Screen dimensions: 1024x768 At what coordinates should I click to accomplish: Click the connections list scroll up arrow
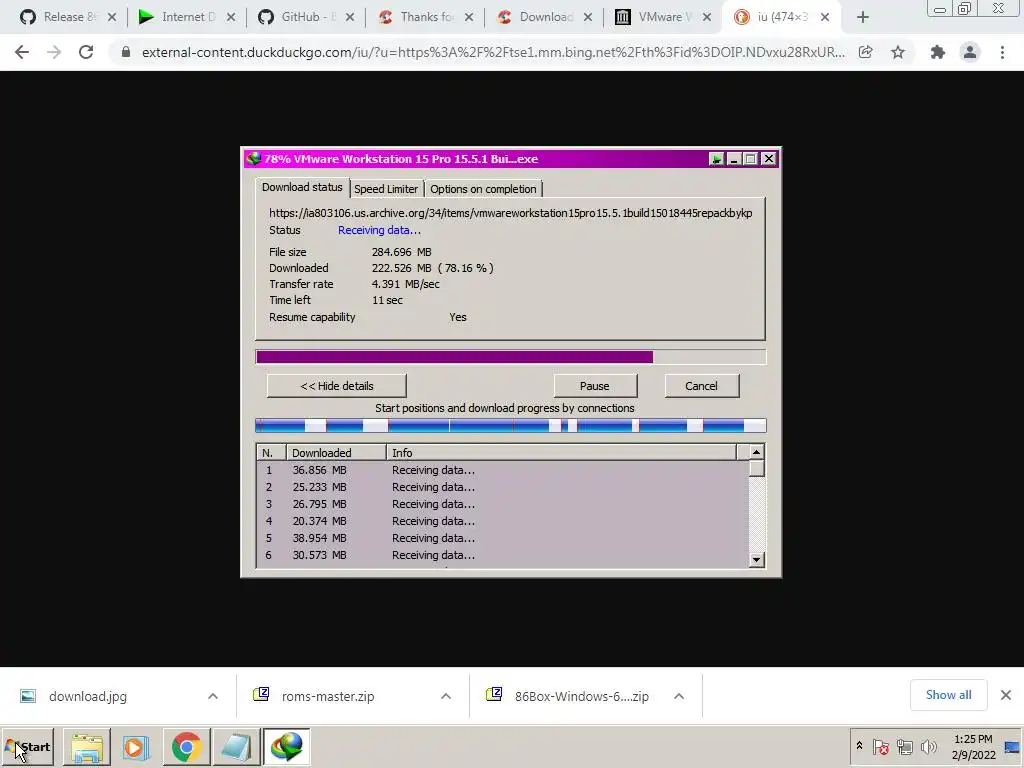click(x=756, y=452)
